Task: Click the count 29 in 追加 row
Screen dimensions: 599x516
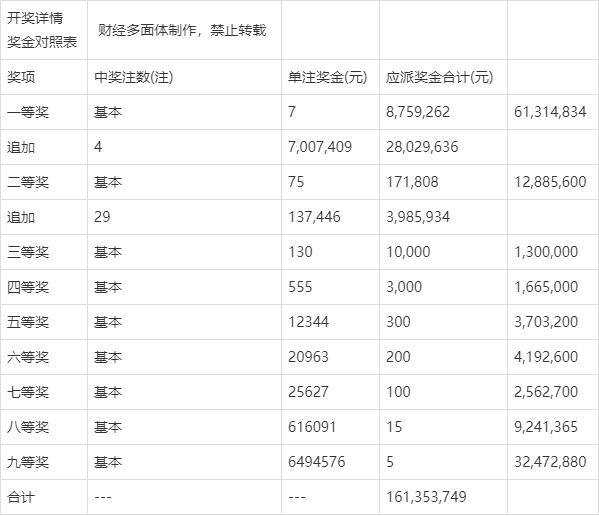Action: click(x=102, y=217)
